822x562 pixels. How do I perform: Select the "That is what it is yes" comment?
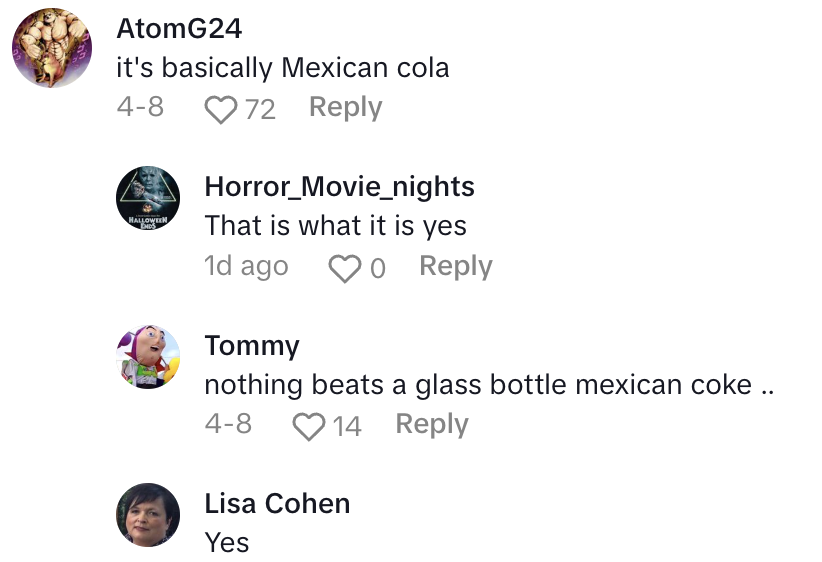tap(335, 226)
